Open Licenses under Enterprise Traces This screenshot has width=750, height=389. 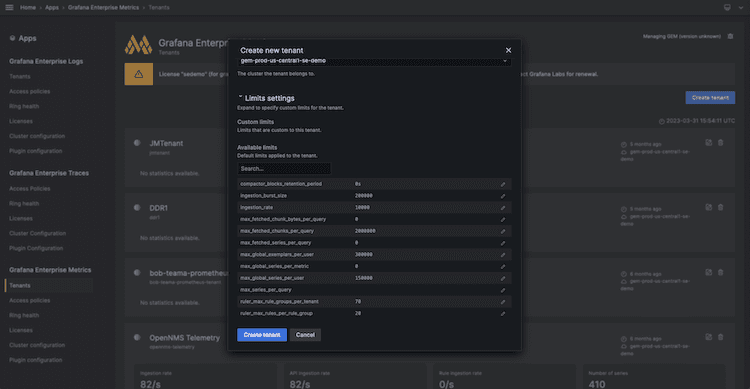pos(21,218)
